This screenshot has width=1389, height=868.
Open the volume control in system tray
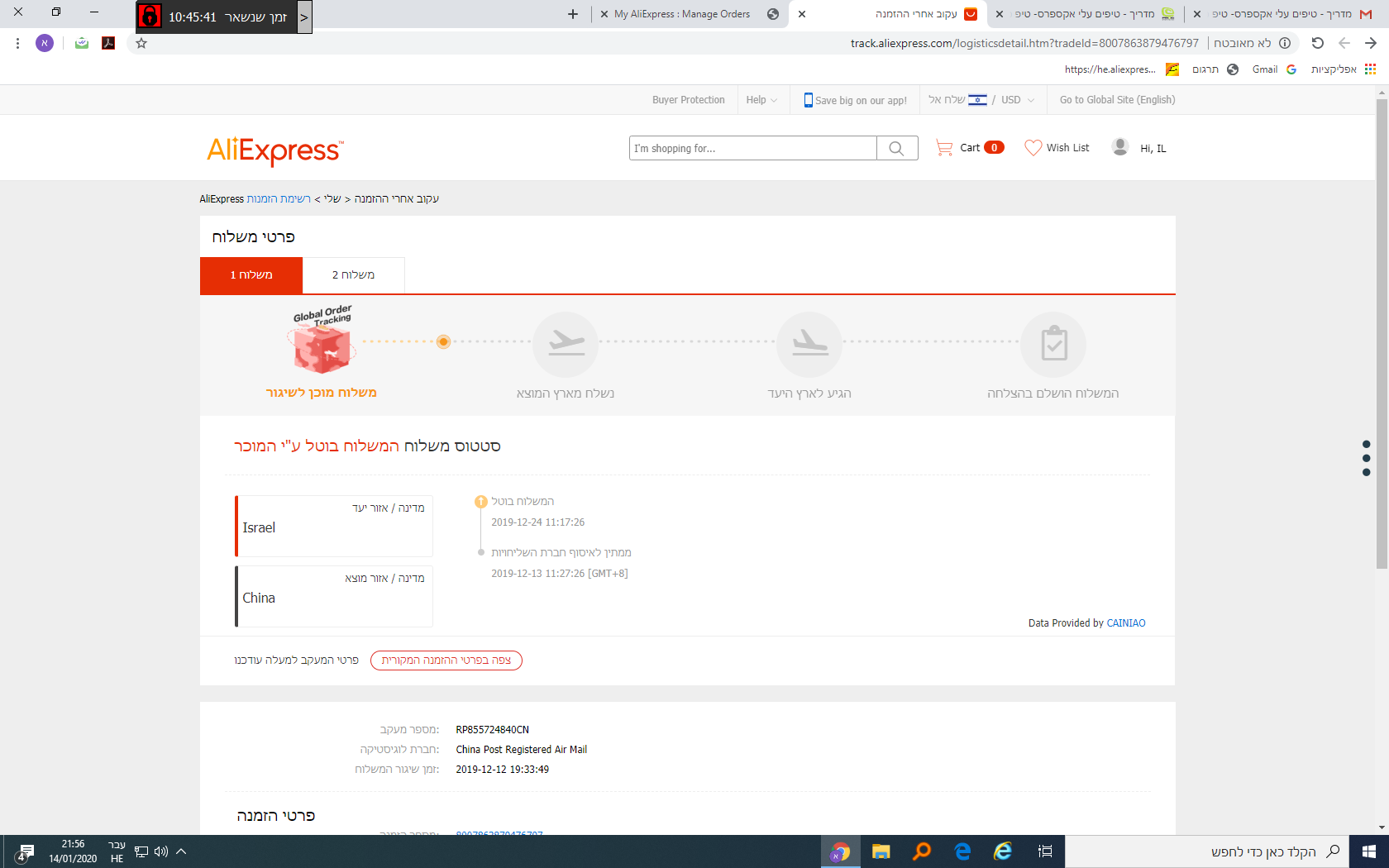[x=161, y=851]
